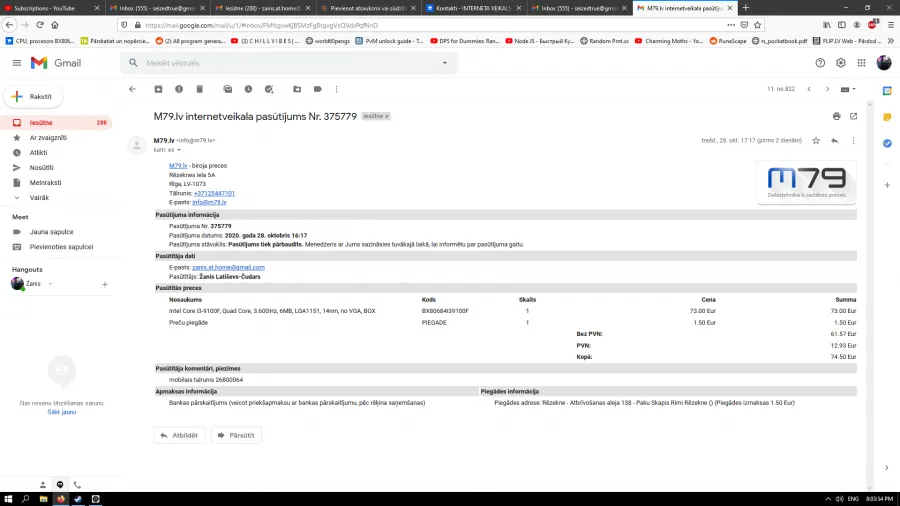Screen dimensions: 900x506
Task: Open Zanis Hangouts status dropdown
Action: coord(51,284)
